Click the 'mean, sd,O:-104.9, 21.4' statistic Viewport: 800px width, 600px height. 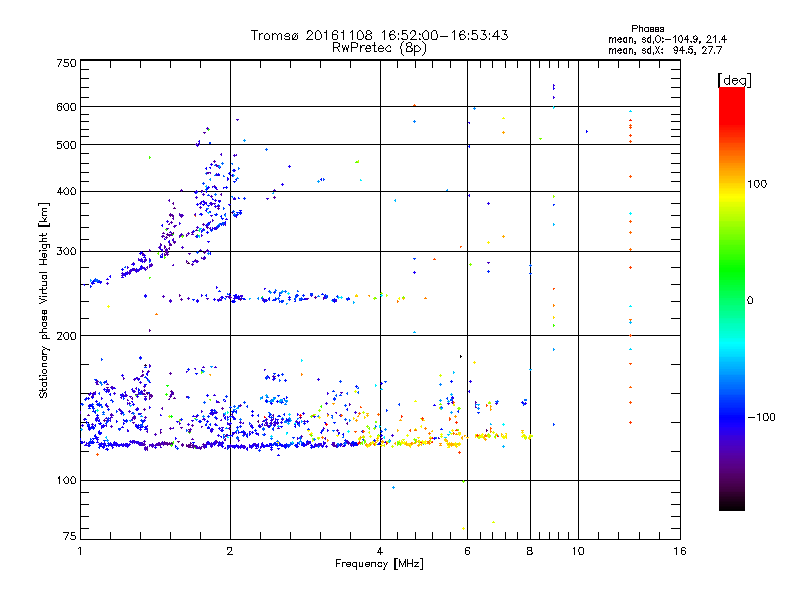tap(667, 39)
